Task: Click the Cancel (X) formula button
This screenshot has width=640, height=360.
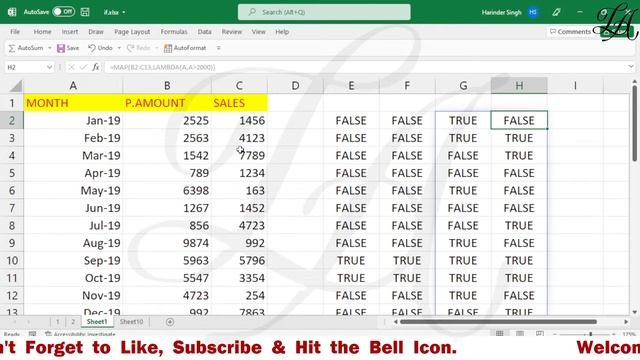Action: (x=71, y=67)
